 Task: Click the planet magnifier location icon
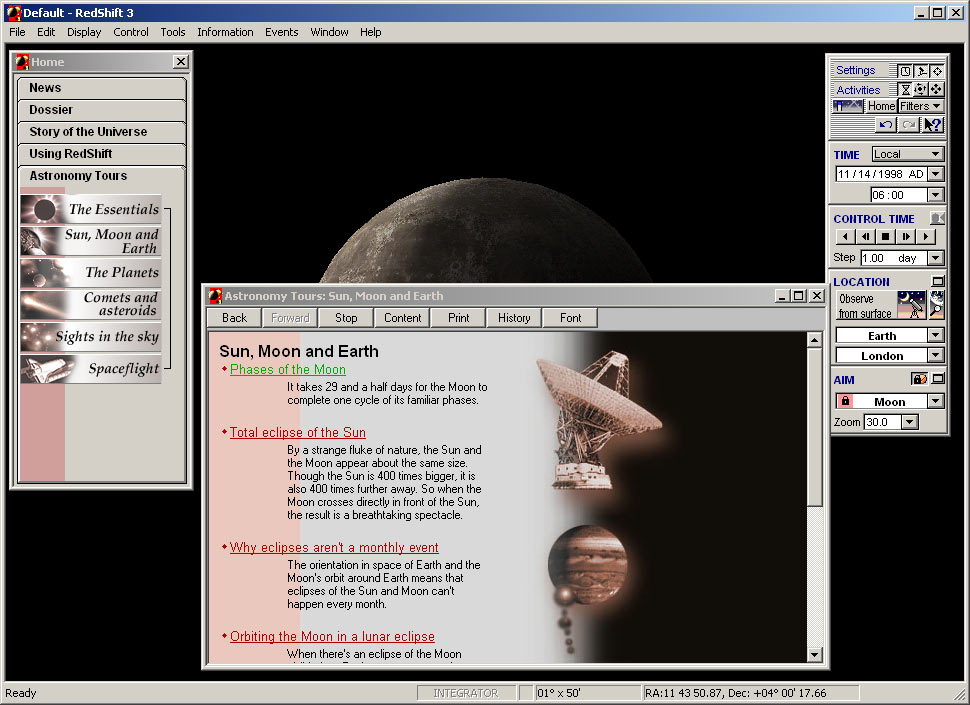pyautogui.click(x=937, y=306)
